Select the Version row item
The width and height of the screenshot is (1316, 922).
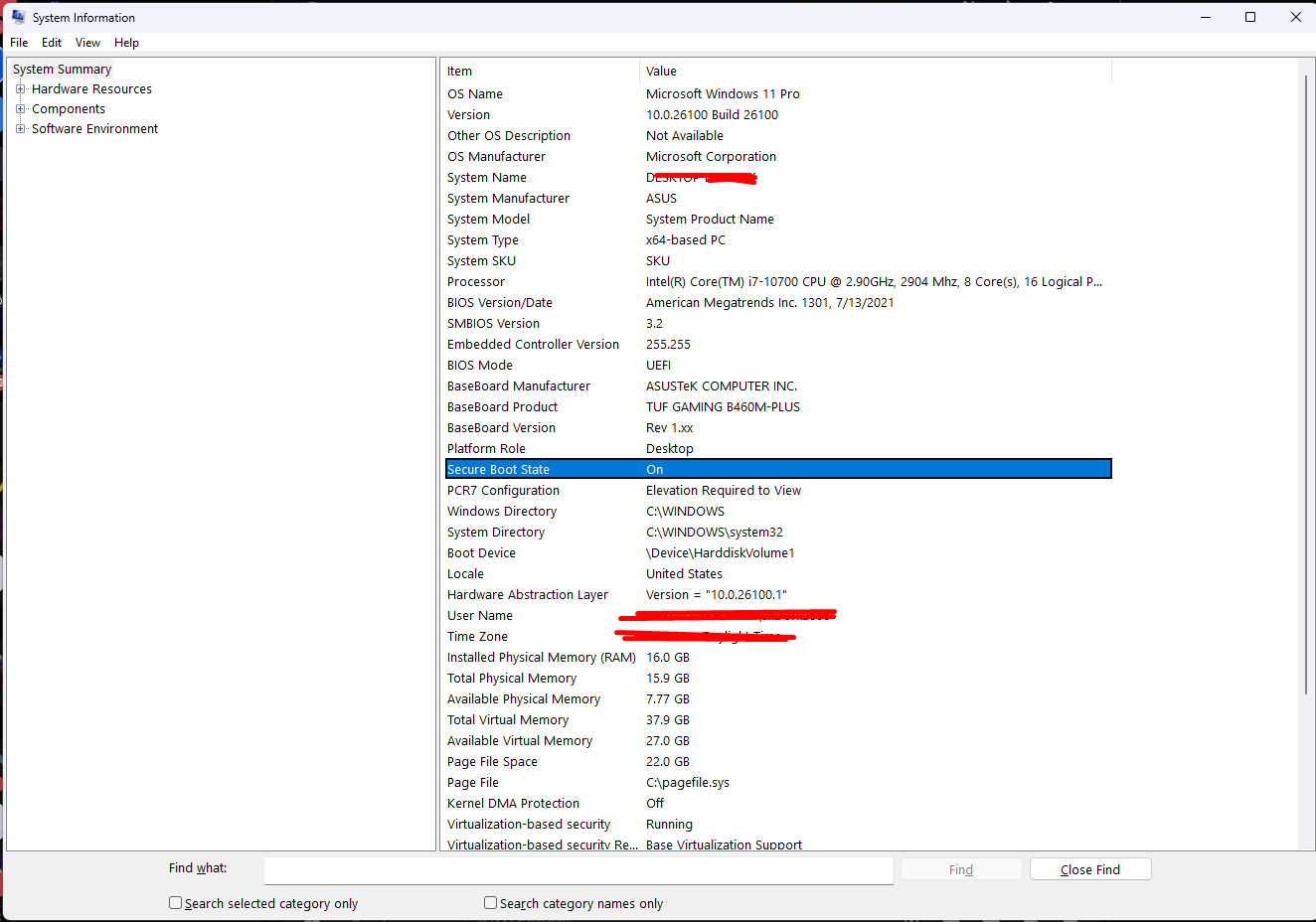click(778, 114)
